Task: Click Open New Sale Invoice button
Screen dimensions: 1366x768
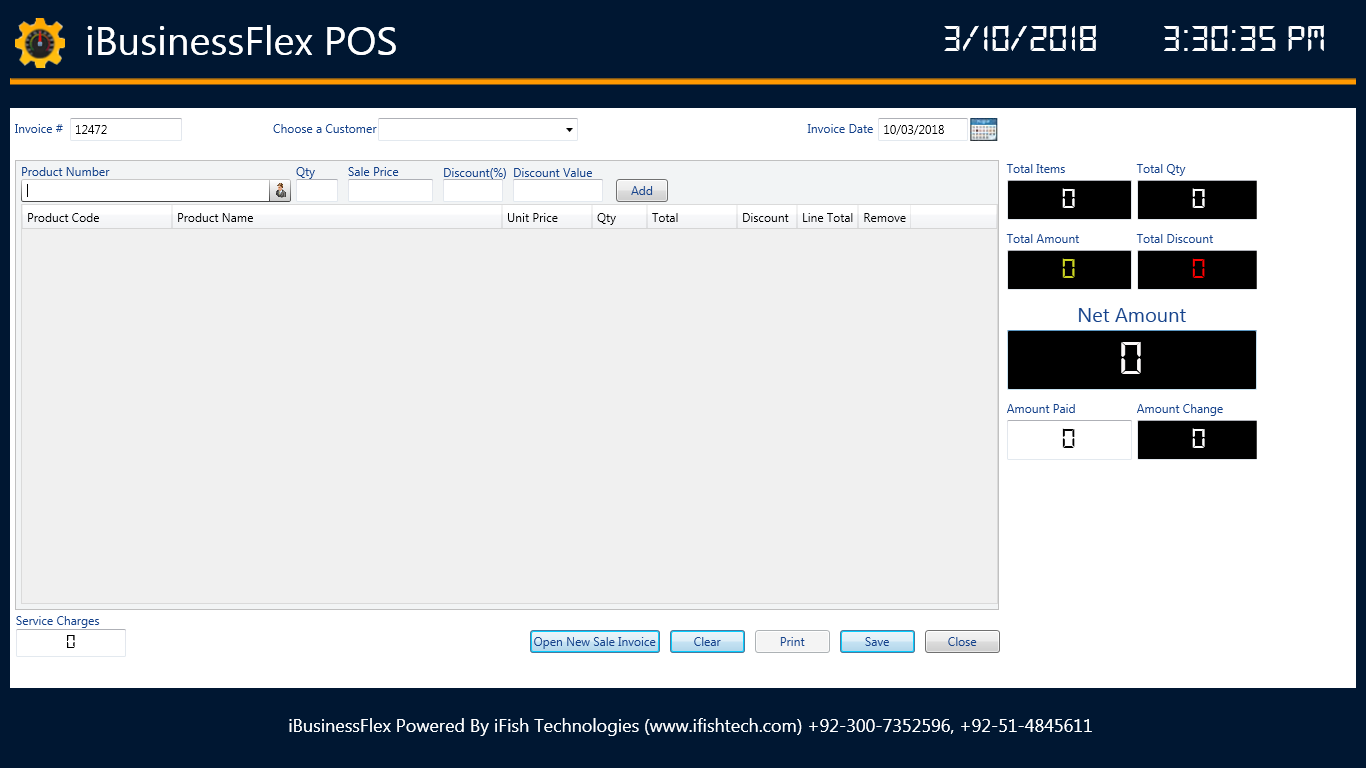Action: (x=595, y=642)
